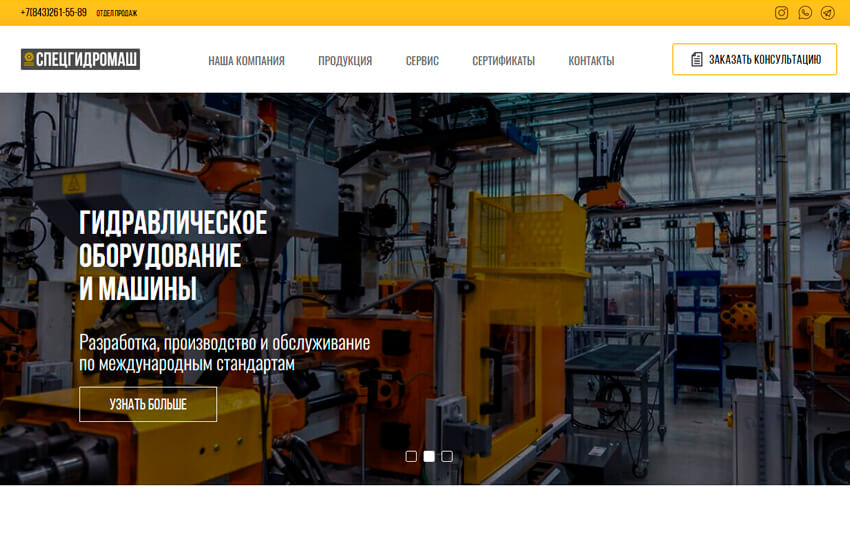Call phone number +7(843)261-55-89
Screen dimensions: 850x546
click(54, 12)
